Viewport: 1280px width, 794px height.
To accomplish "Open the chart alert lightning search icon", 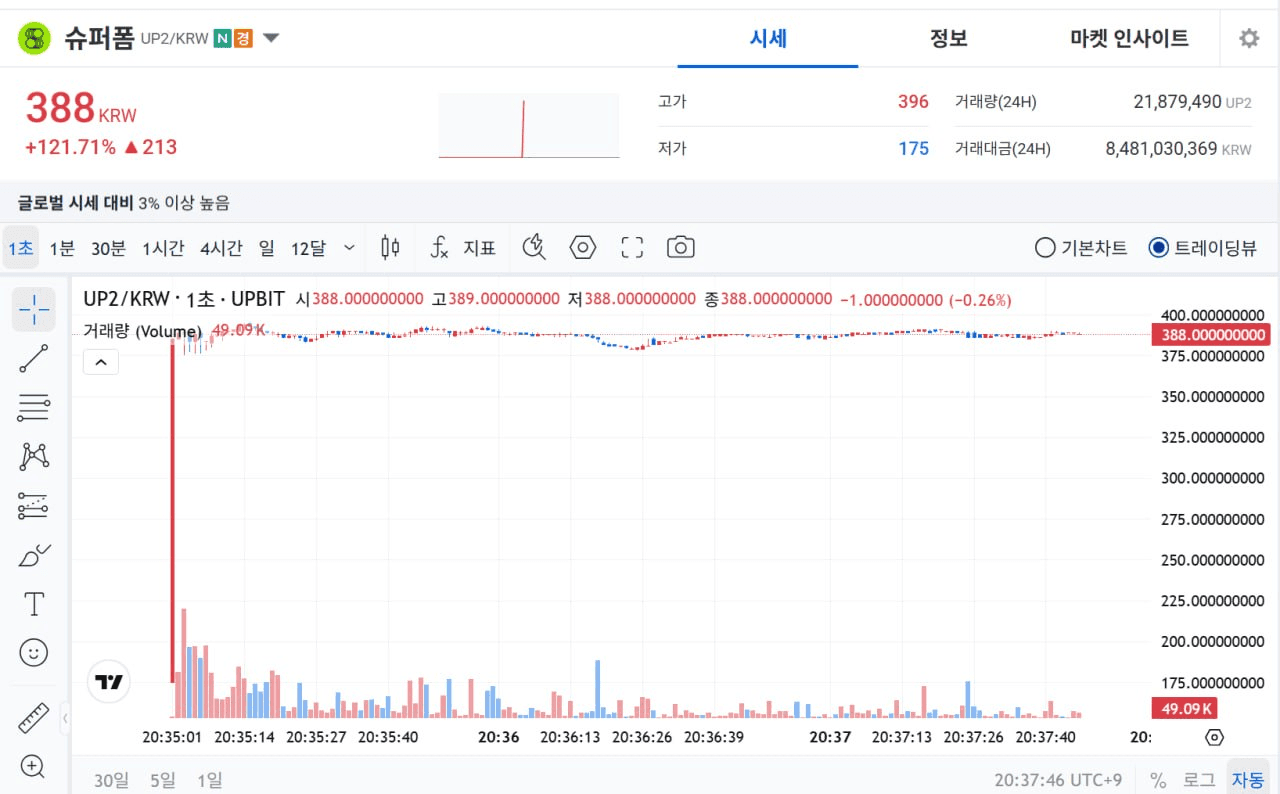I will (534, 247).
